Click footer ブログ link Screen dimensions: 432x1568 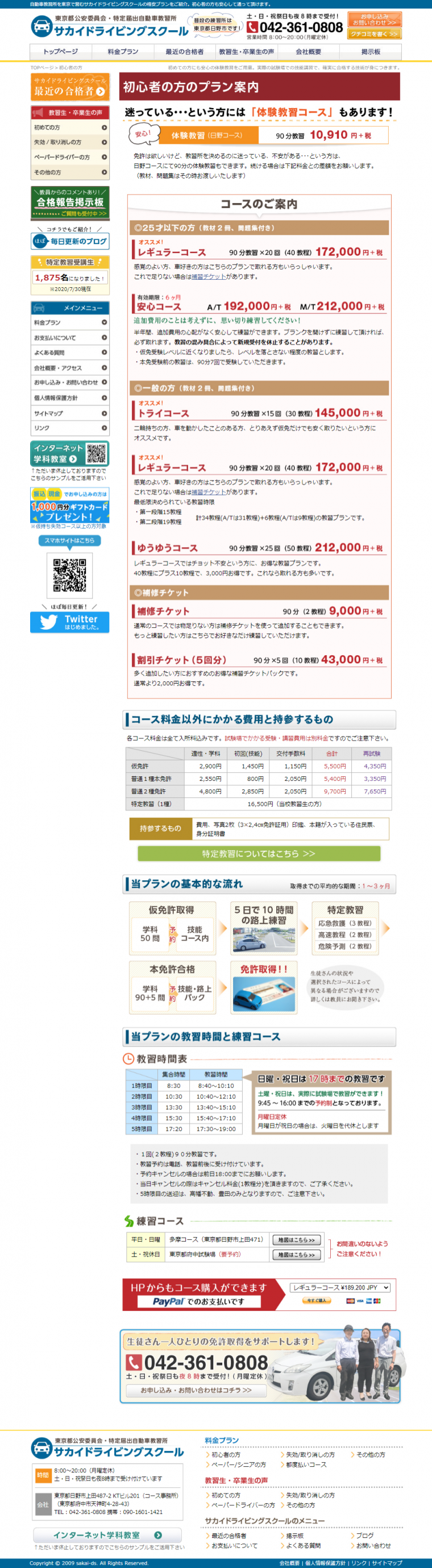click(x=364, y=1536)
